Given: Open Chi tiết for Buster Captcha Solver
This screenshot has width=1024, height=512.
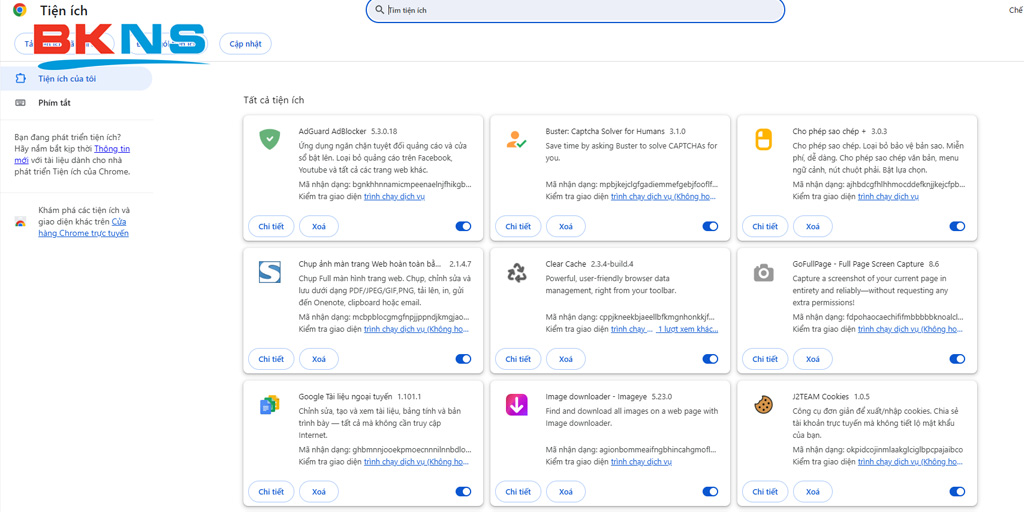Looking at the screenshot, I should [518, 227].
